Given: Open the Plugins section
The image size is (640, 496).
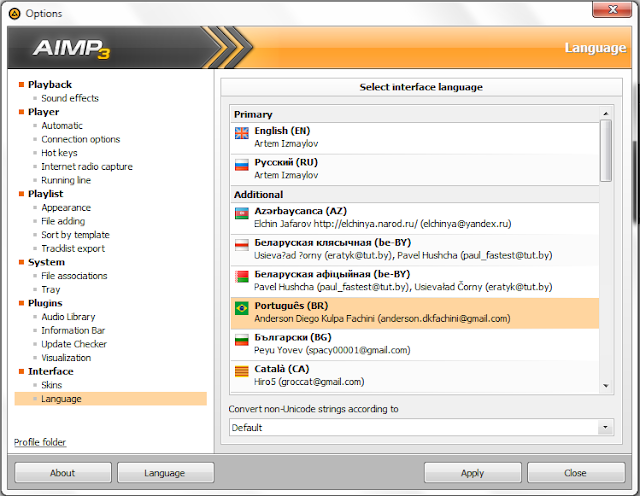Looking at the screenshot, I should pyautogui.click(x=45, y=303).
